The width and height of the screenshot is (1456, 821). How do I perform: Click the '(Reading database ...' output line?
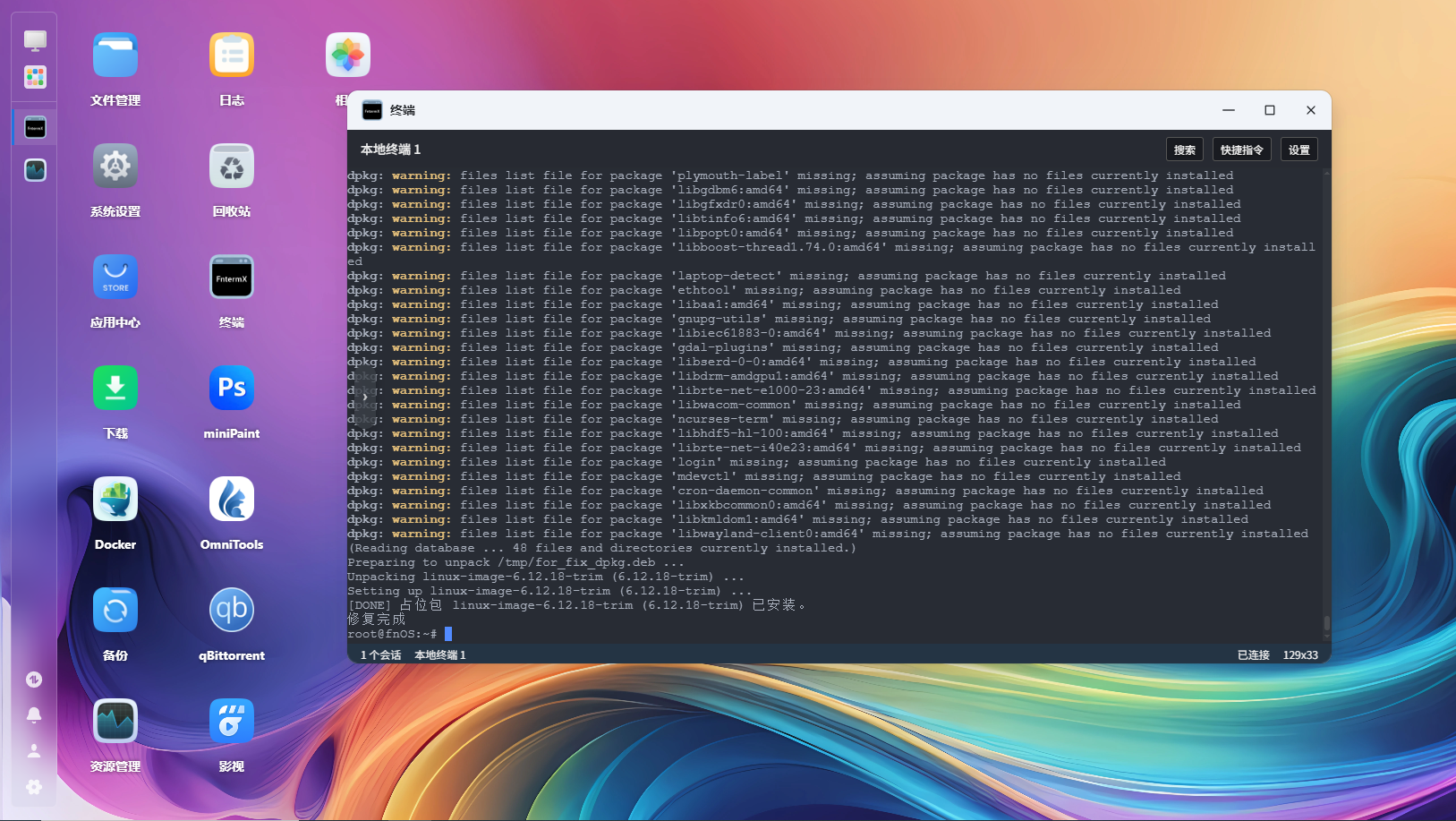click(602, 548)
